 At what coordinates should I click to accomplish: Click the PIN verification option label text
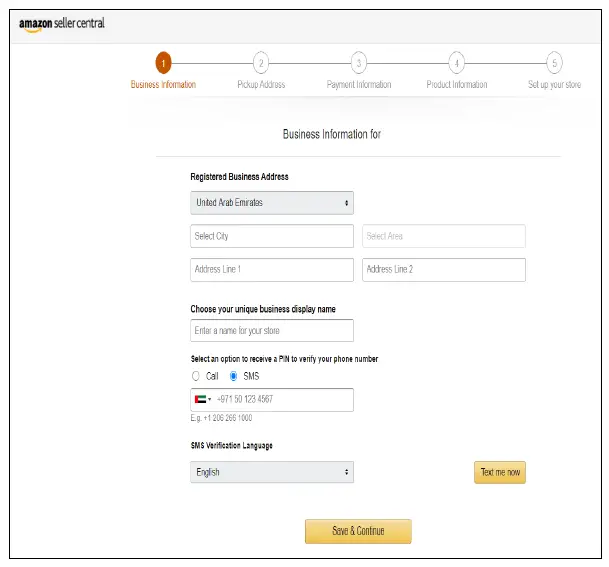coord(284,359)
